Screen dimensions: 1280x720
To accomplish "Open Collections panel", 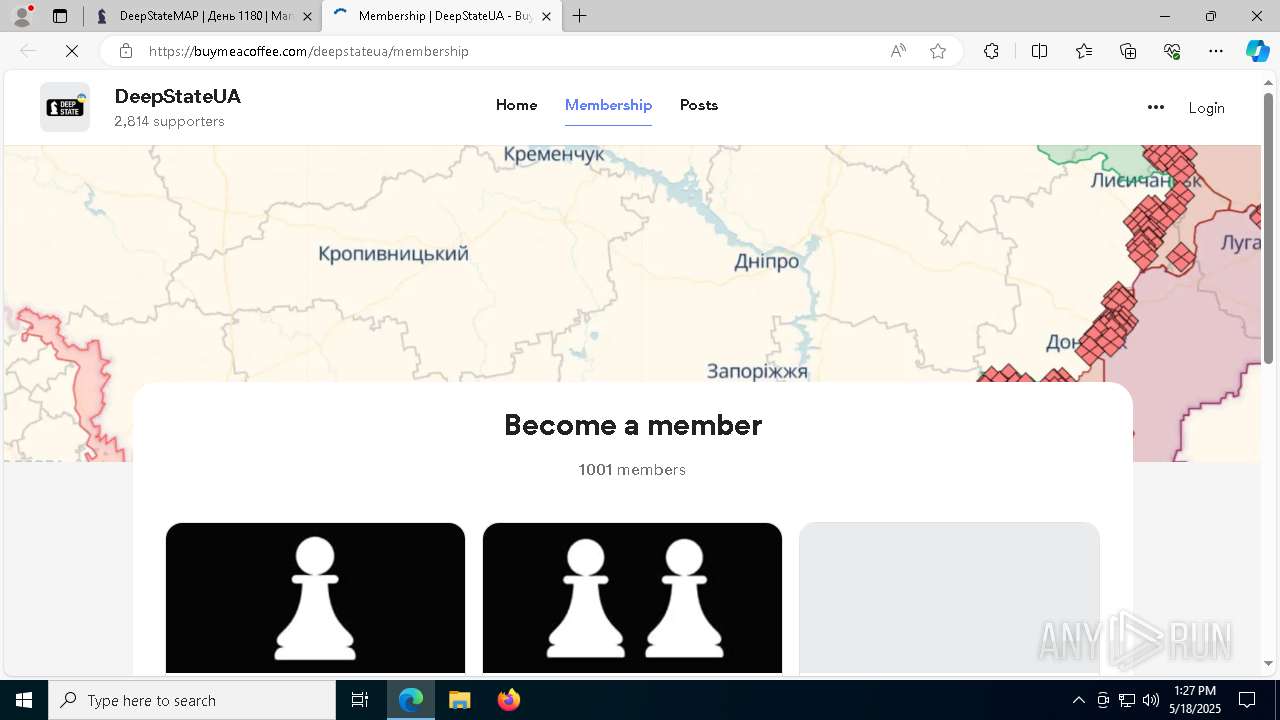I will (1128, 51).
